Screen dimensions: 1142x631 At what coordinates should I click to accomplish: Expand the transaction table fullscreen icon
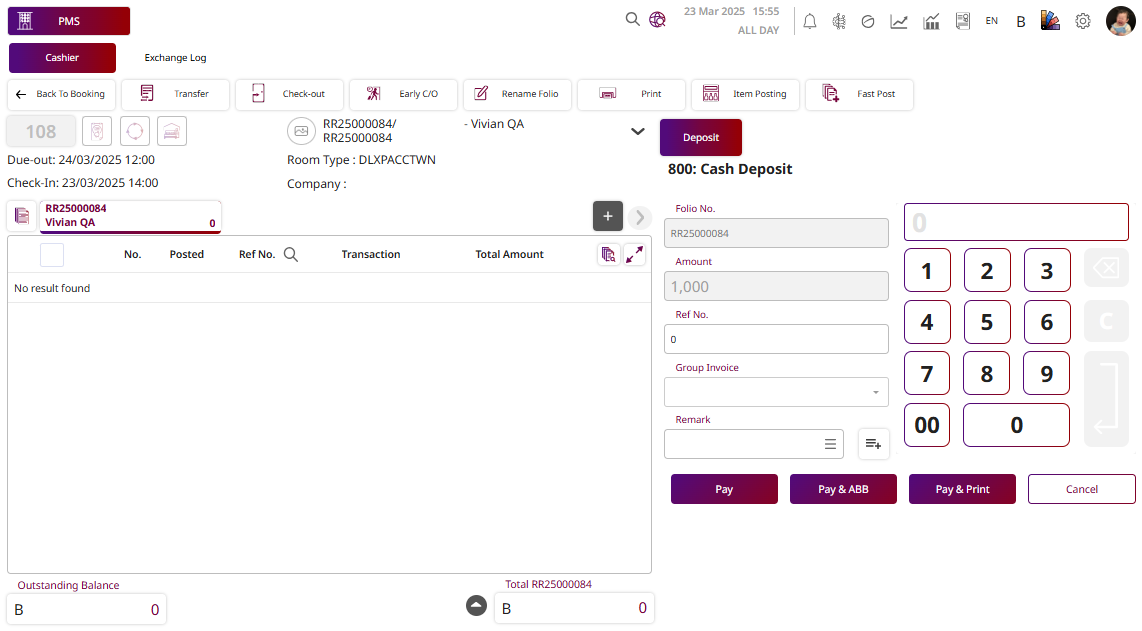pyautogui.click(x=635, y=255)
